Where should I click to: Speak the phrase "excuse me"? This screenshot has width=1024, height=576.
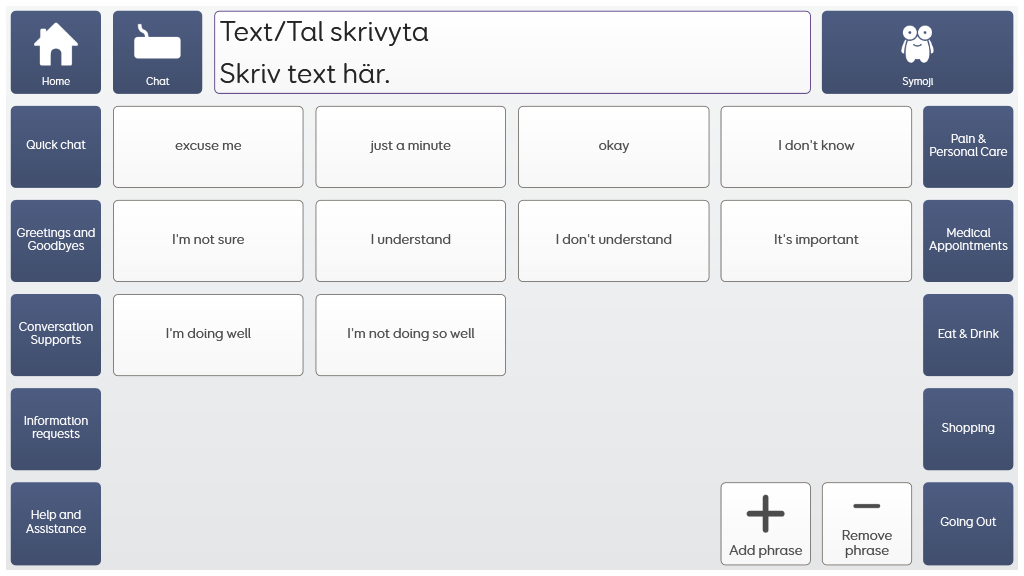click(208, 146)
